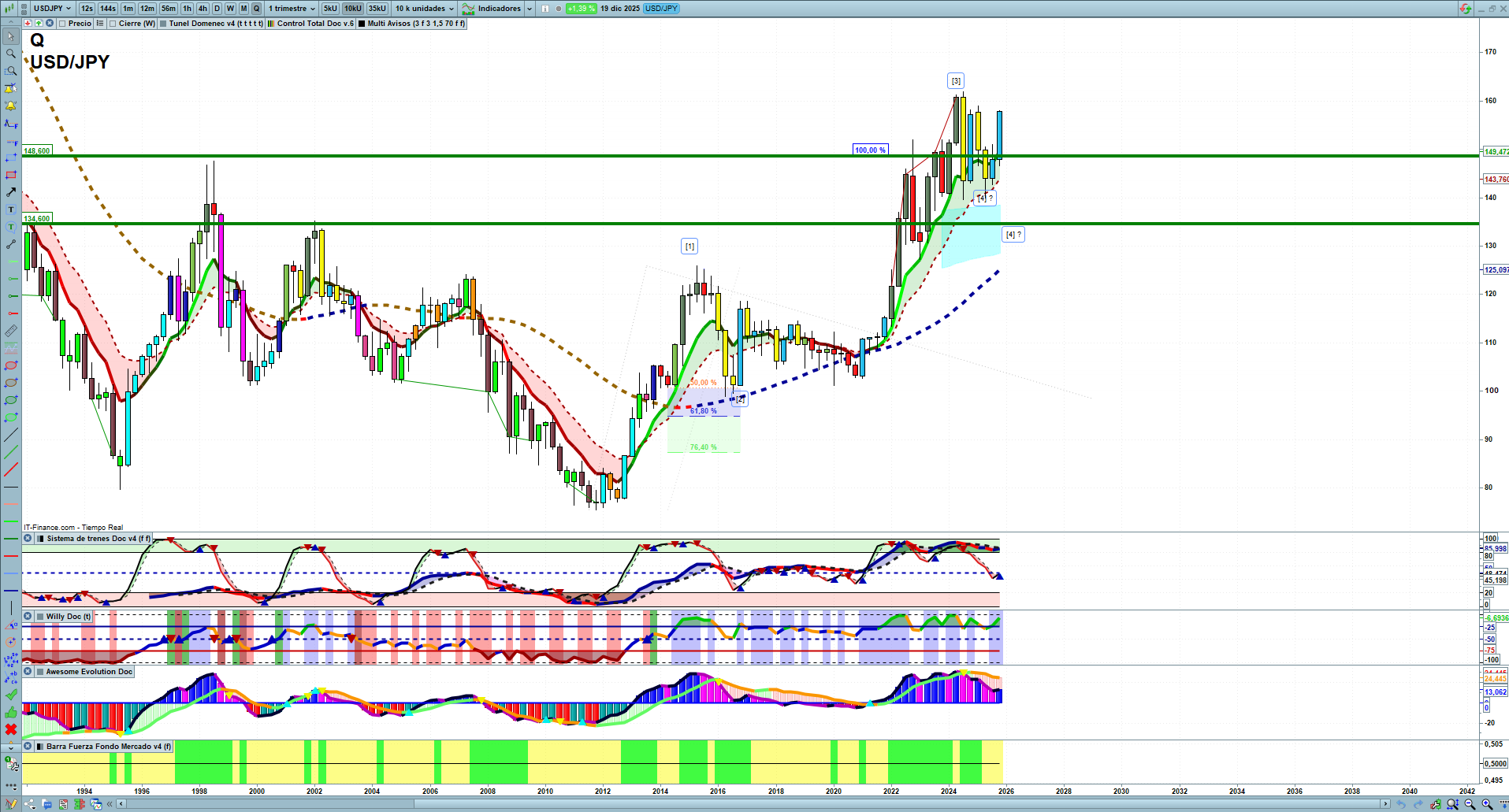
Task: Click the zoom-in magnifier at bottom right
Action: point(1487,804)
